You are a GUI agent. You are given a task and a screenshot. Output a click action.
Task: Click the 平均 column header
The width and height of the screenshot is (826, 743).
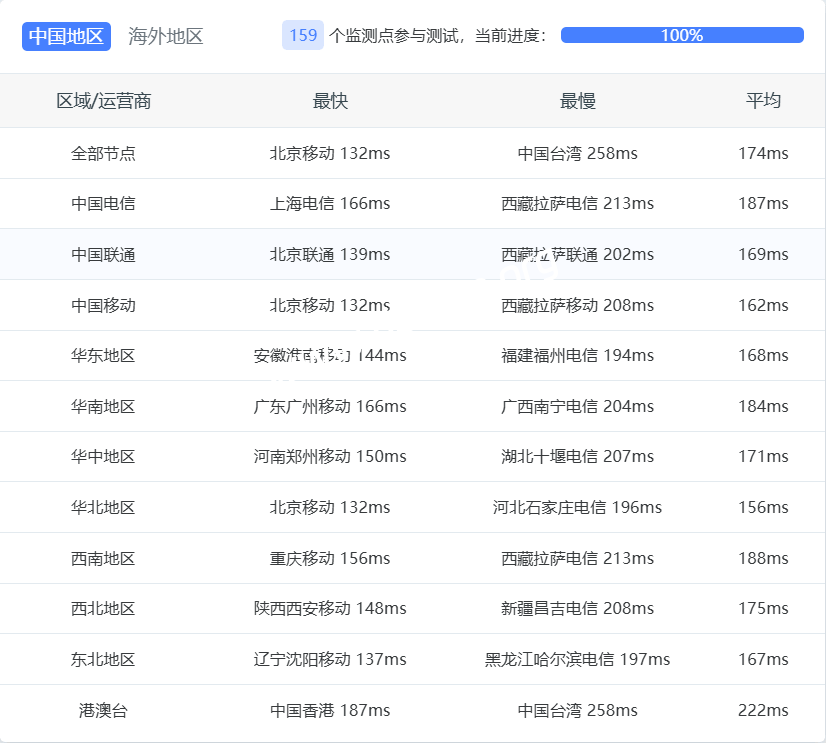[x=763, y=101]
